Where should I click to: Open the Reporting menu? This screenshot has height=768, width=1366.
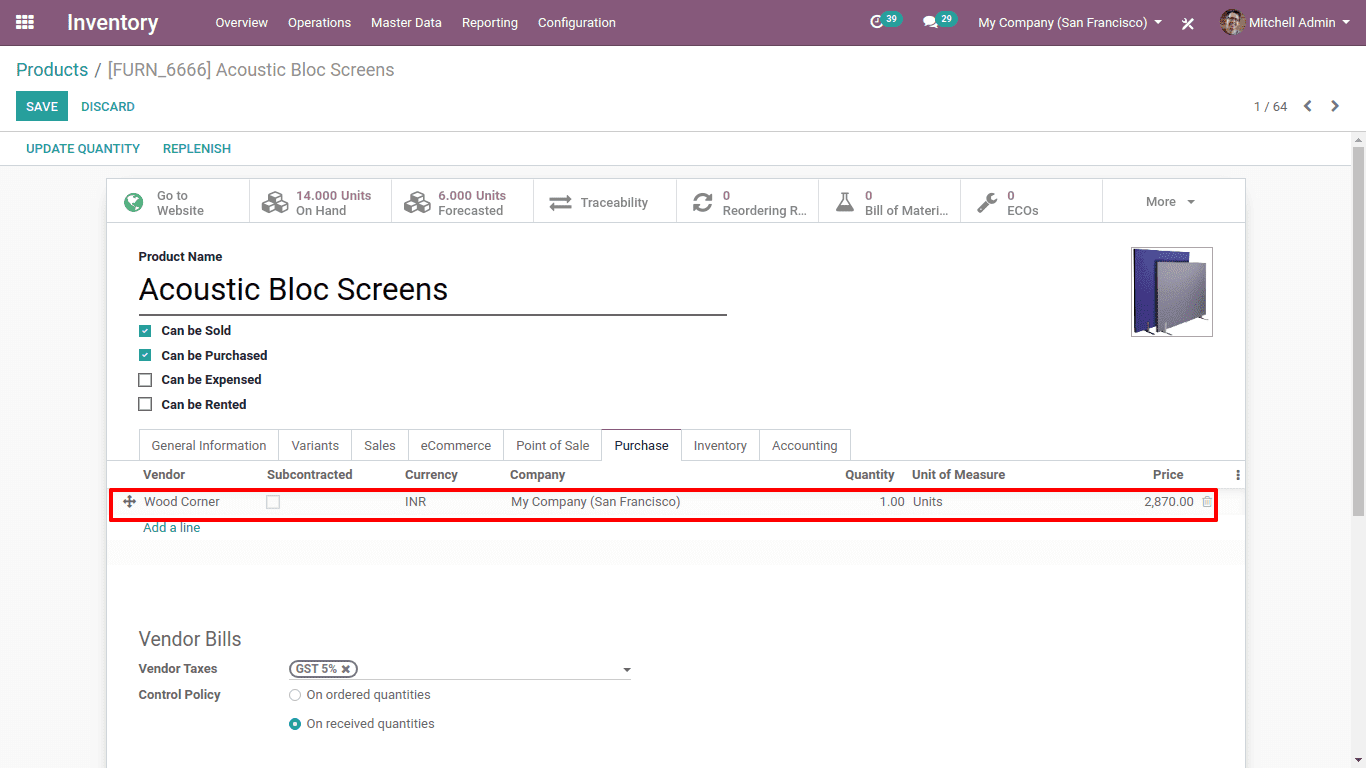[490, 22]
